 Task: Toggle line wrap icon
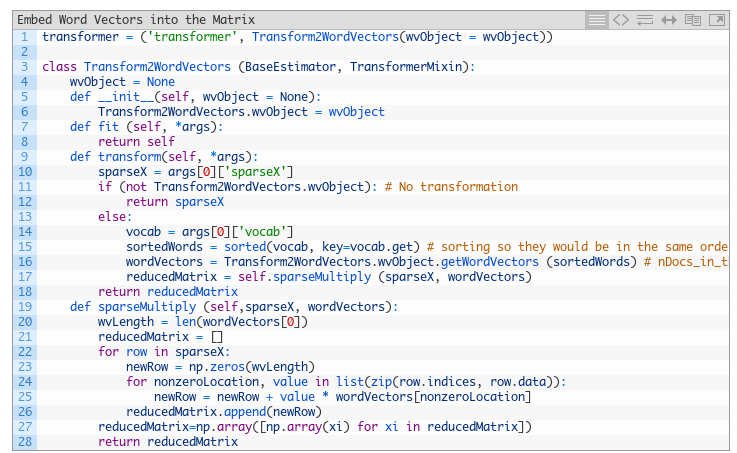644,20
